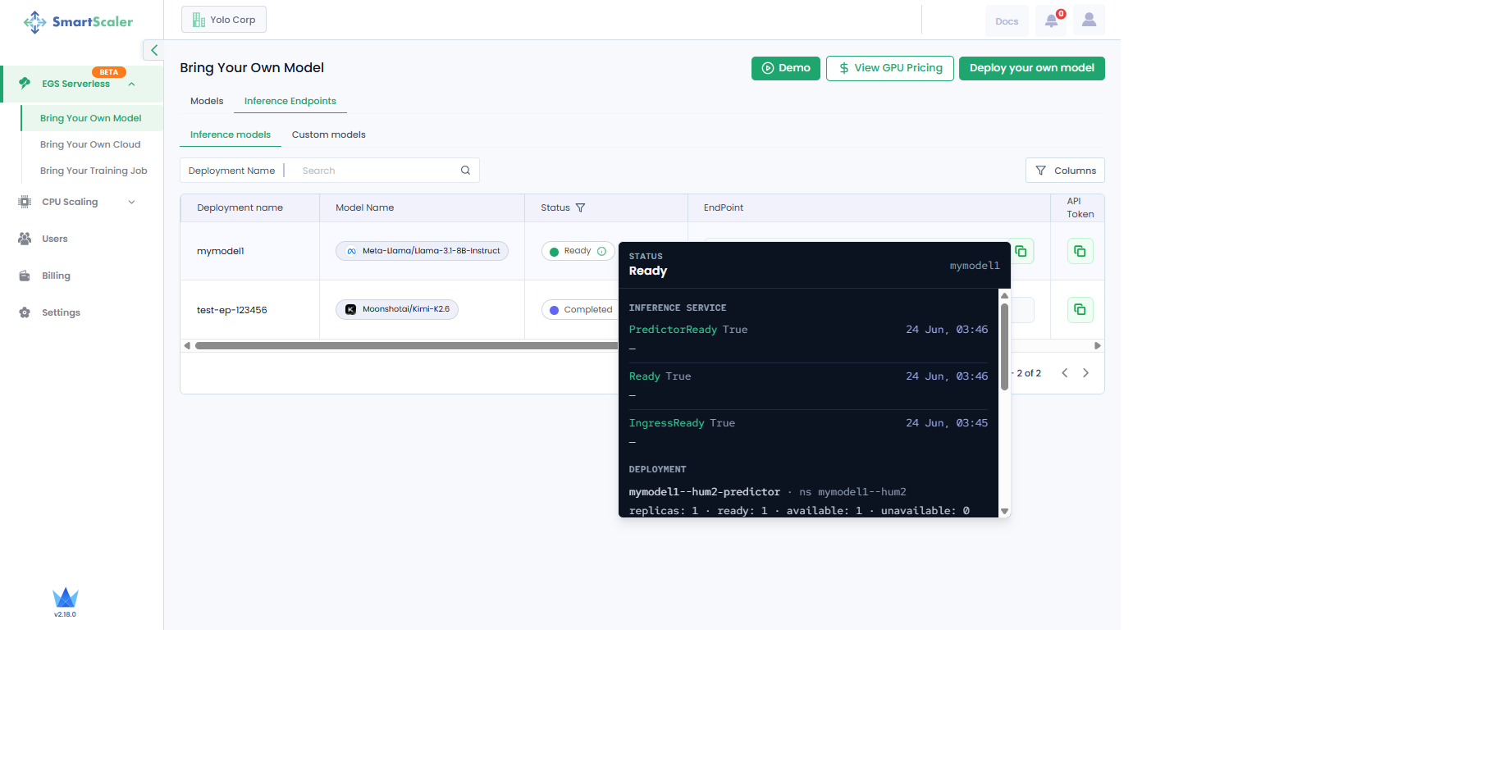Click the table's scroll-right arrow

[1098, 346]
